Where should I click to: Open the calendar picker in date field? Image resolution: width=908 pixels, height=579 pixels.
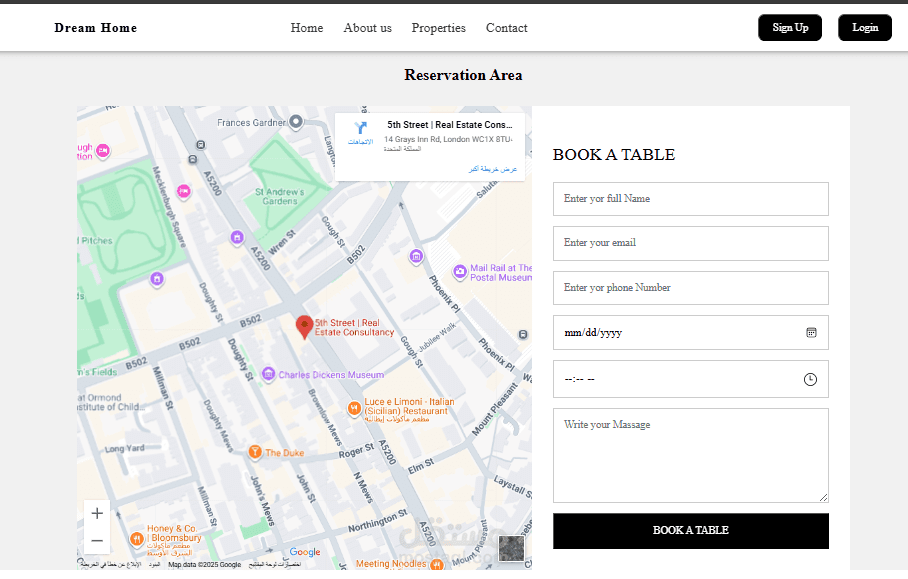coord(811,333)
